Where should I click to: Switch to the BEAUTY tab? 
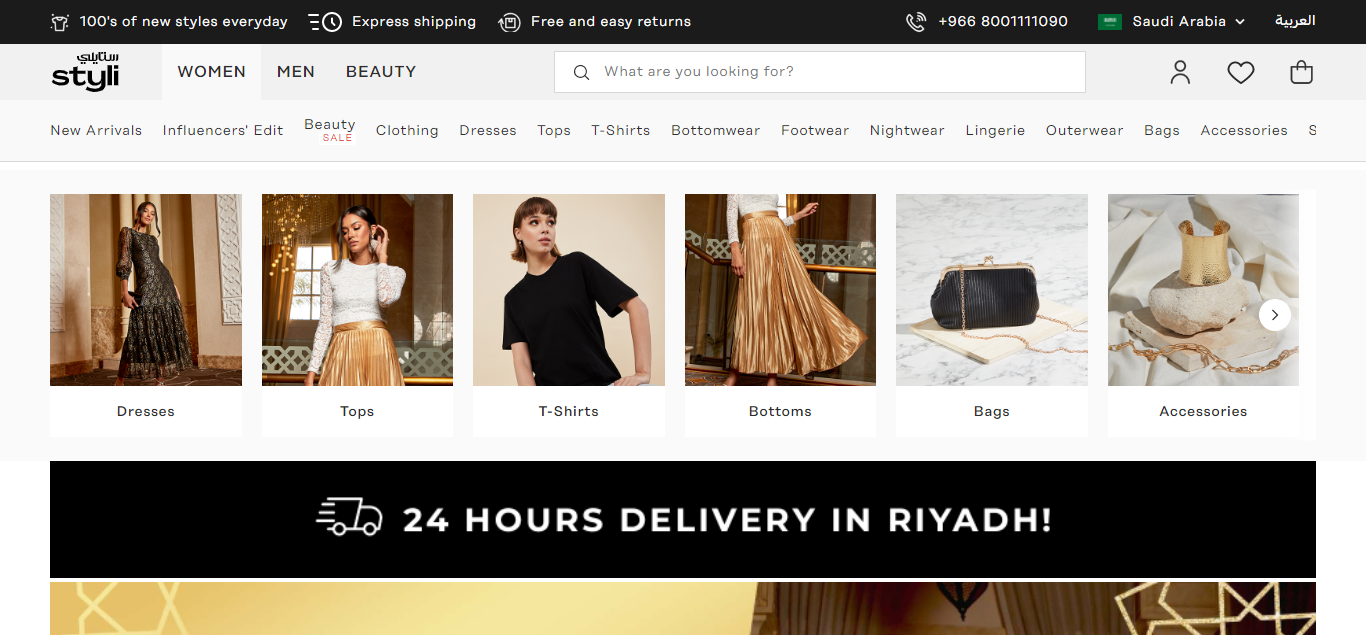tap(381, 72)
